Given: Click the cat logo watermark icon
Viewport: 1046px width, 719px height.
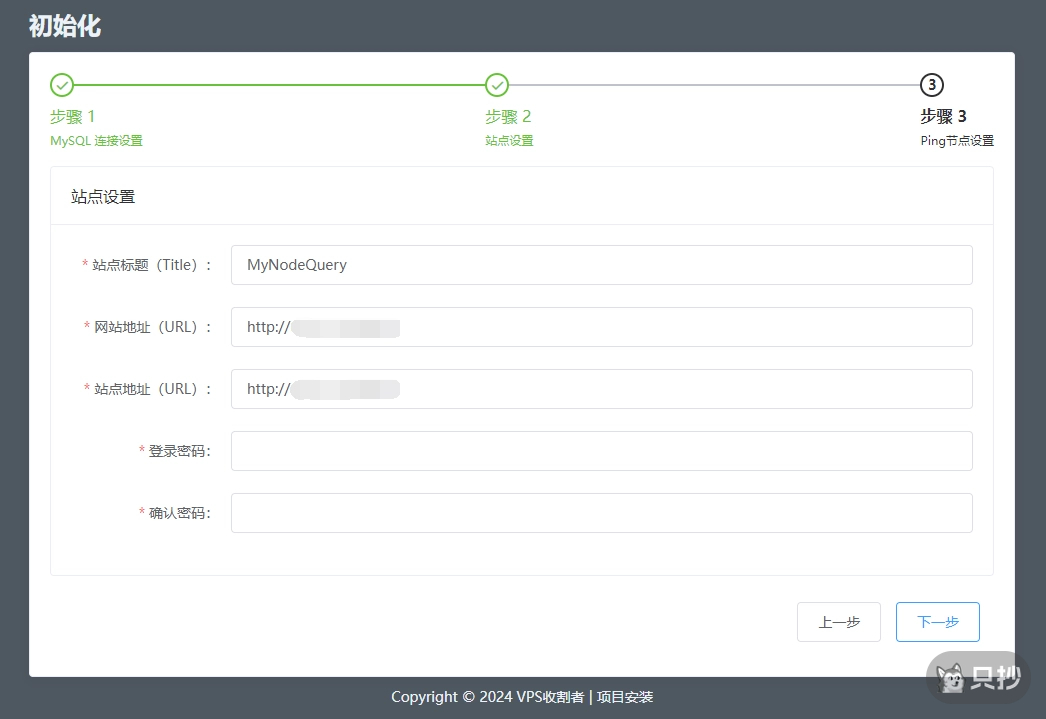Looking at the screenshot, I should click(951, 680).
